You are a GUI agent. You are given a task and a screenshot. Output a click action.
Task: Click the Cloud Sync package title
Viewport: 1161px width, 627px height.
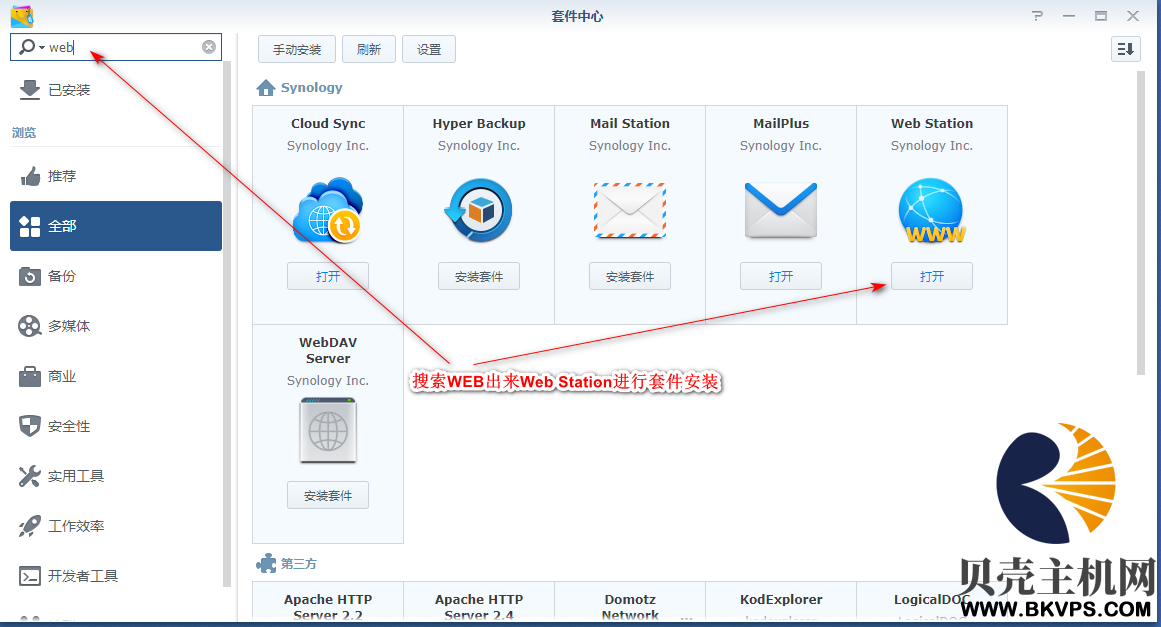pos(328,124)
